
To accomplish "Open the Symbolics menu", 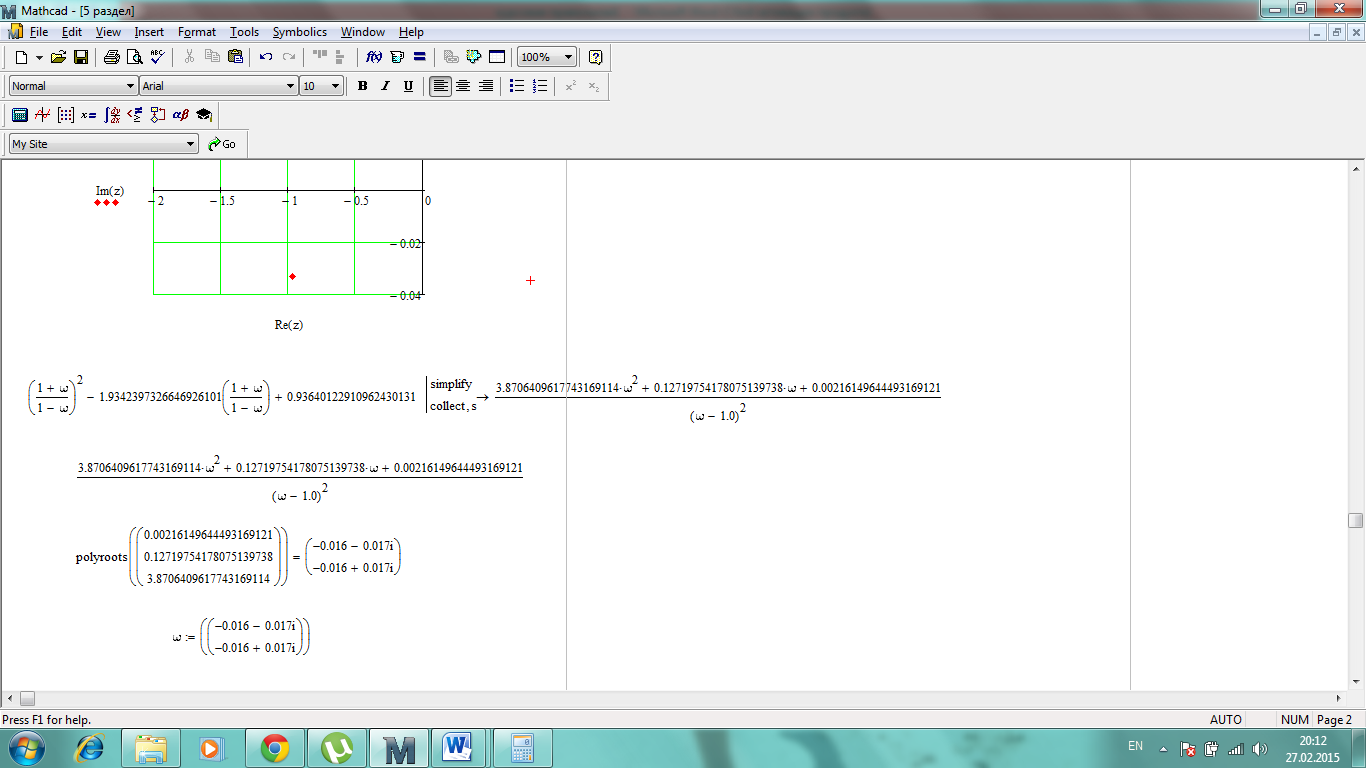I will 299,32.
